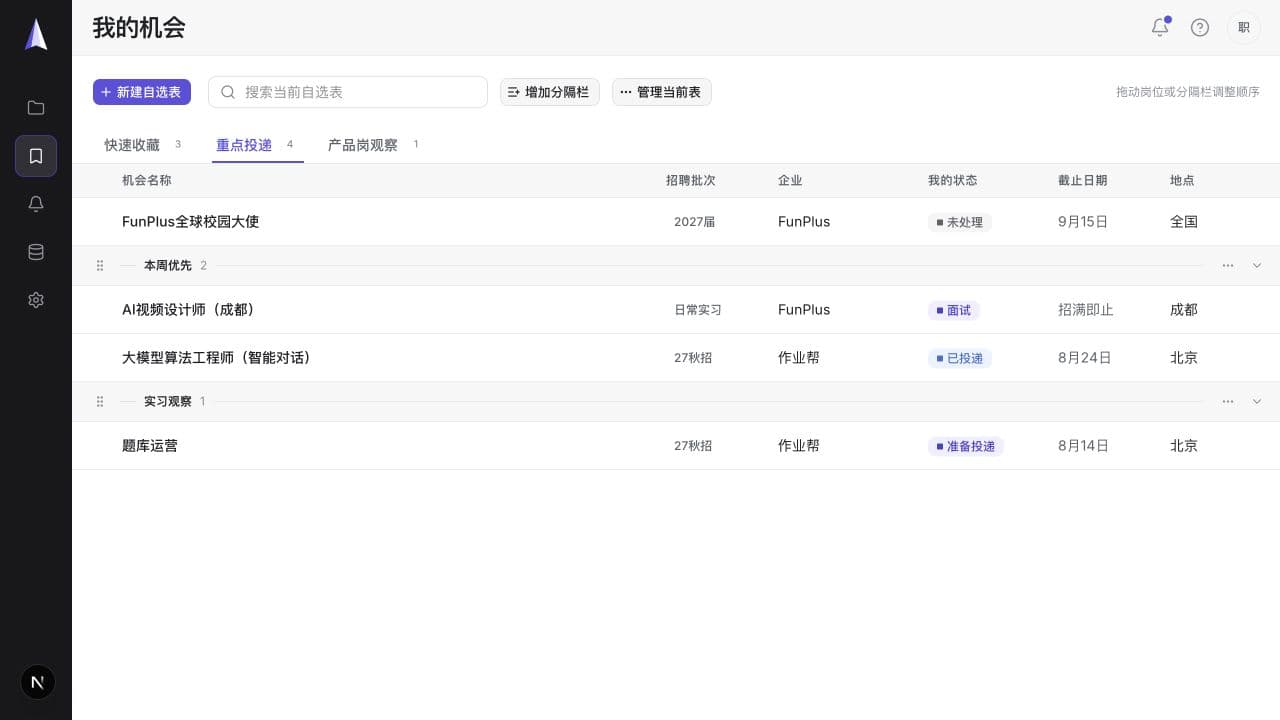Click 作业帮 in the 题库运营 row
Screen dimensions: 1280x720
pos(799,446)
